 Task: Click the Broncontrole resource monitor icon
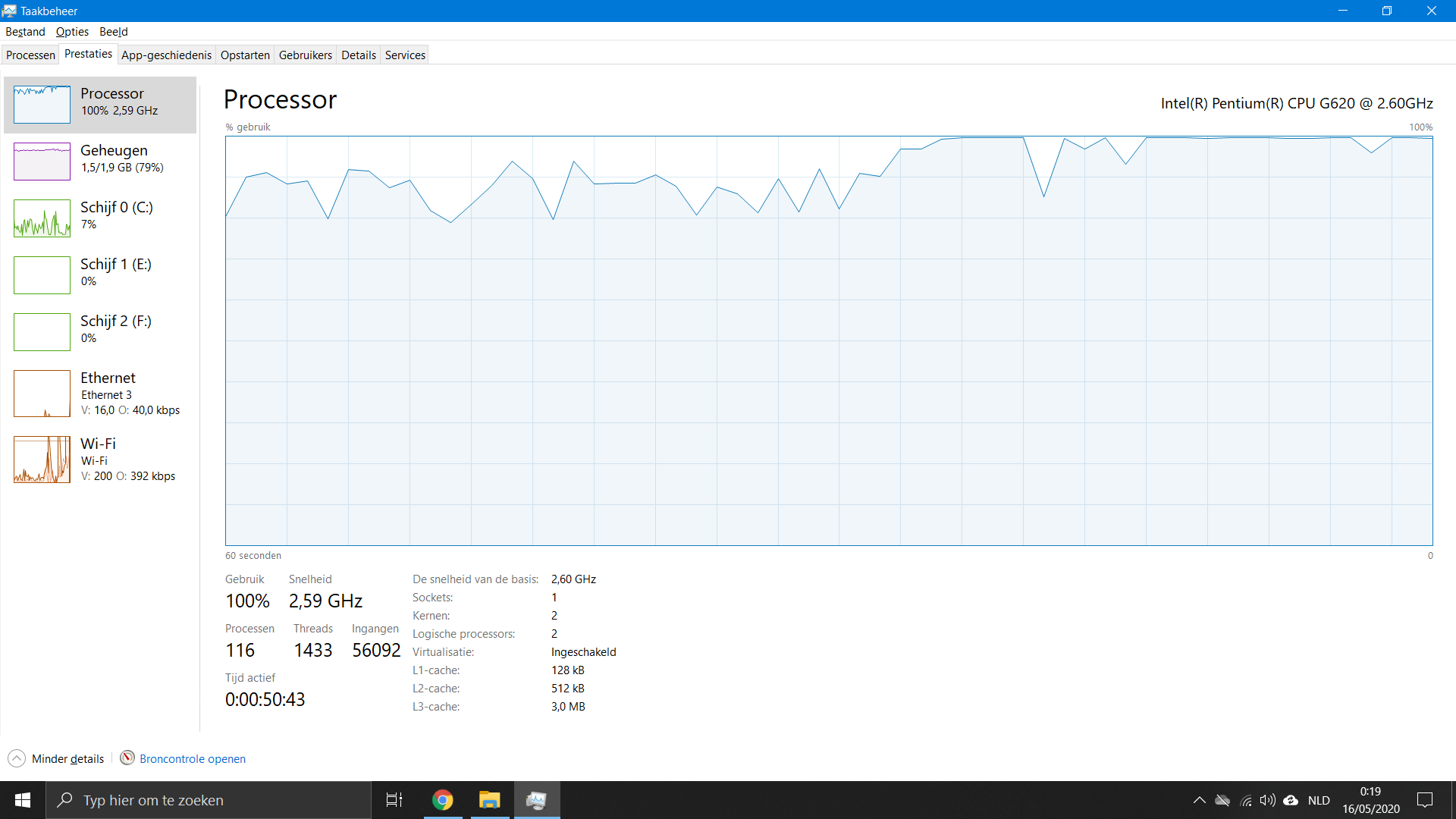[127, 758]
